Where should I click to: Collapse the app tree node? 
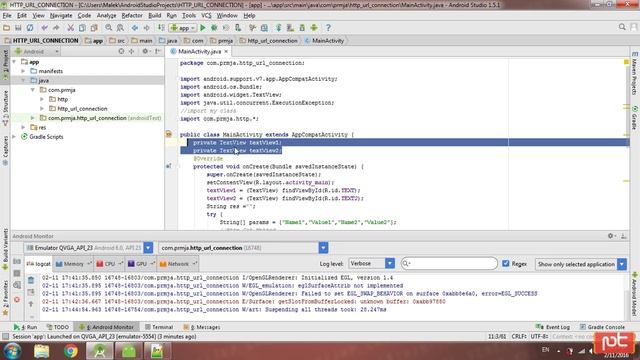click(x=14, y=62)
